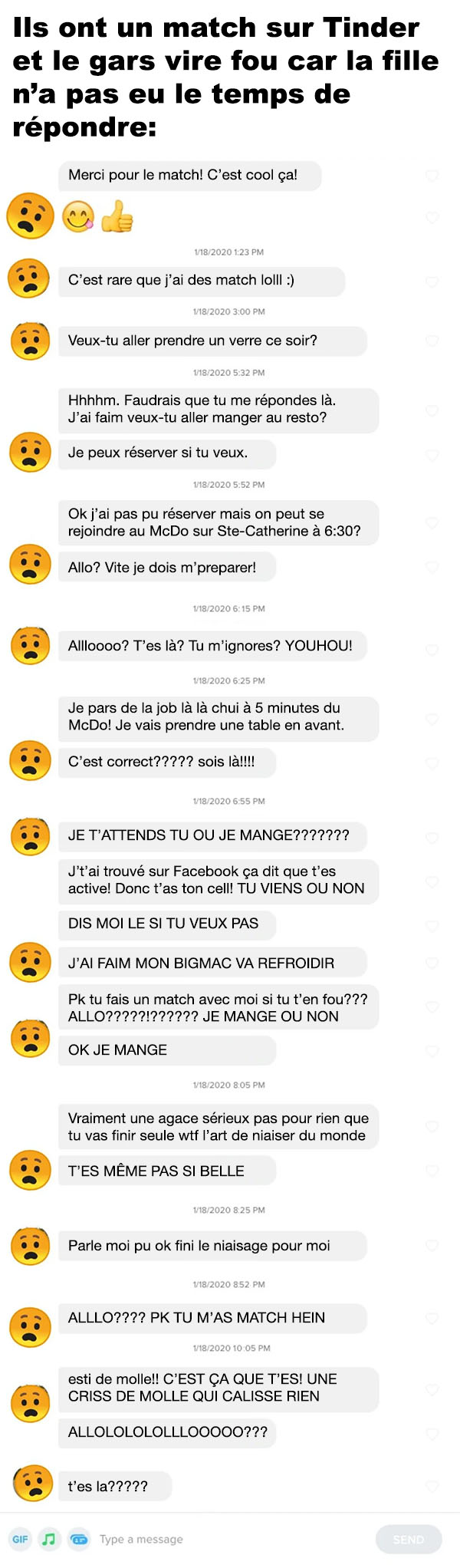Click avatar beside 'Je peux réserver si tu veux'

tap(30, 452)
